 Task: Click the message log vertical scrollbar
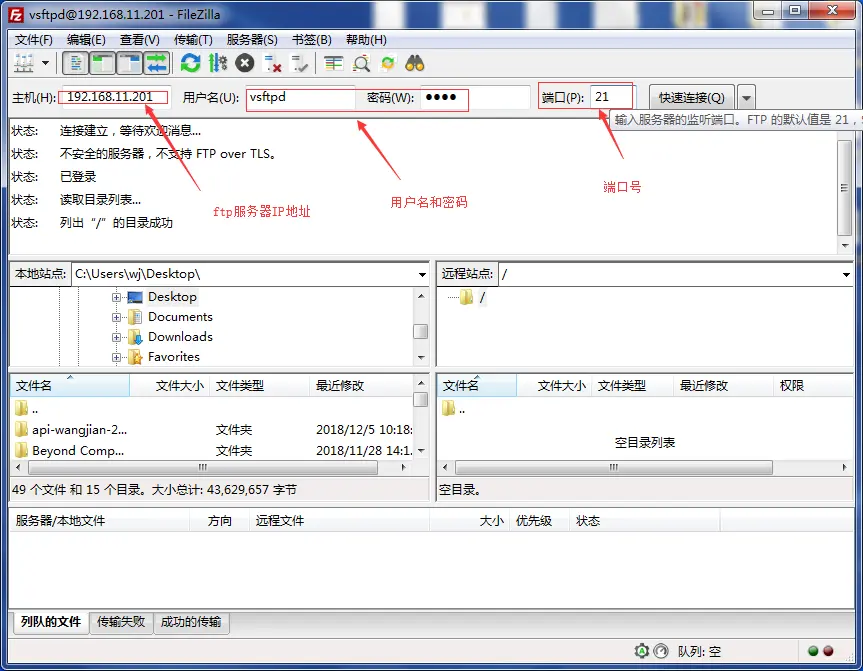[x=845, y=189]
